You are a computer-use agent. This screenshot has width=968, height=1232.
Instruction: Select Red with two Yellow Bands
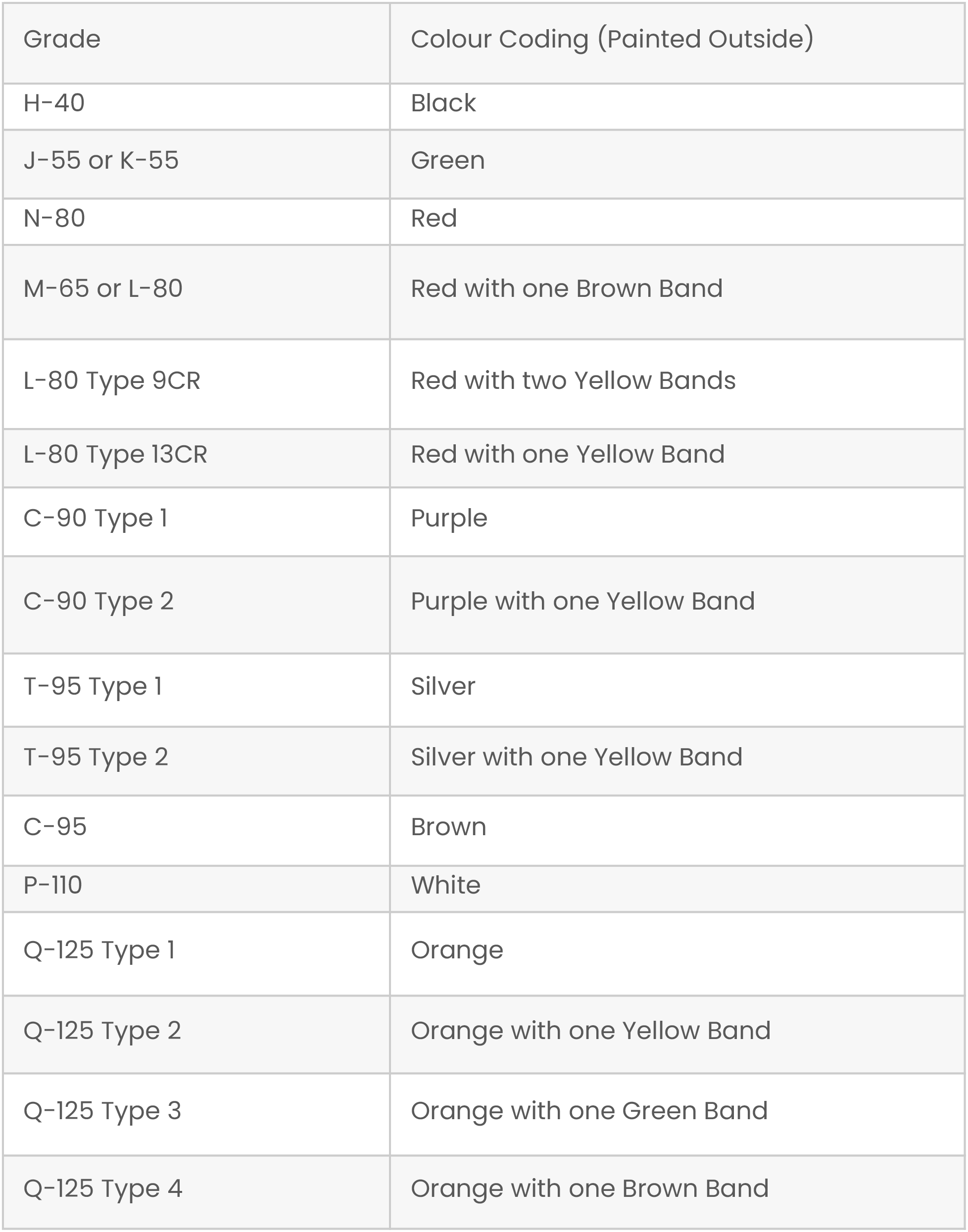coord(573,381)
